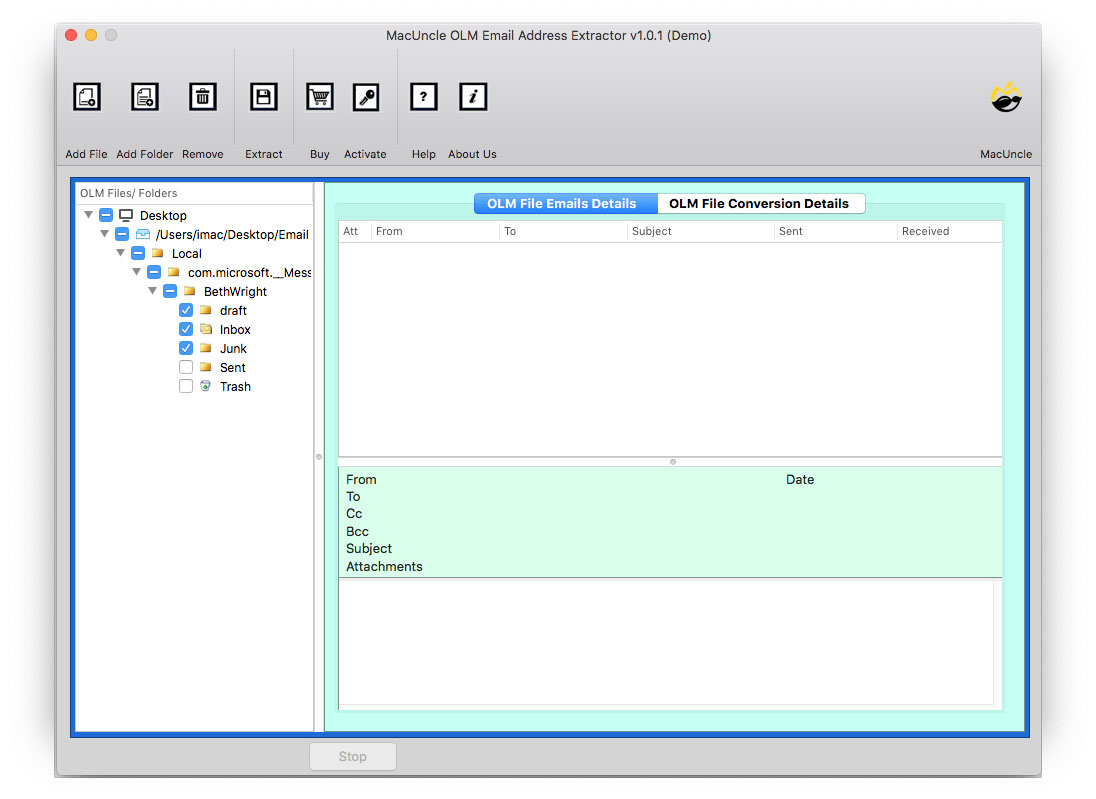Click the Stop button
The image size is (1096, 799).
coord(352,756)
